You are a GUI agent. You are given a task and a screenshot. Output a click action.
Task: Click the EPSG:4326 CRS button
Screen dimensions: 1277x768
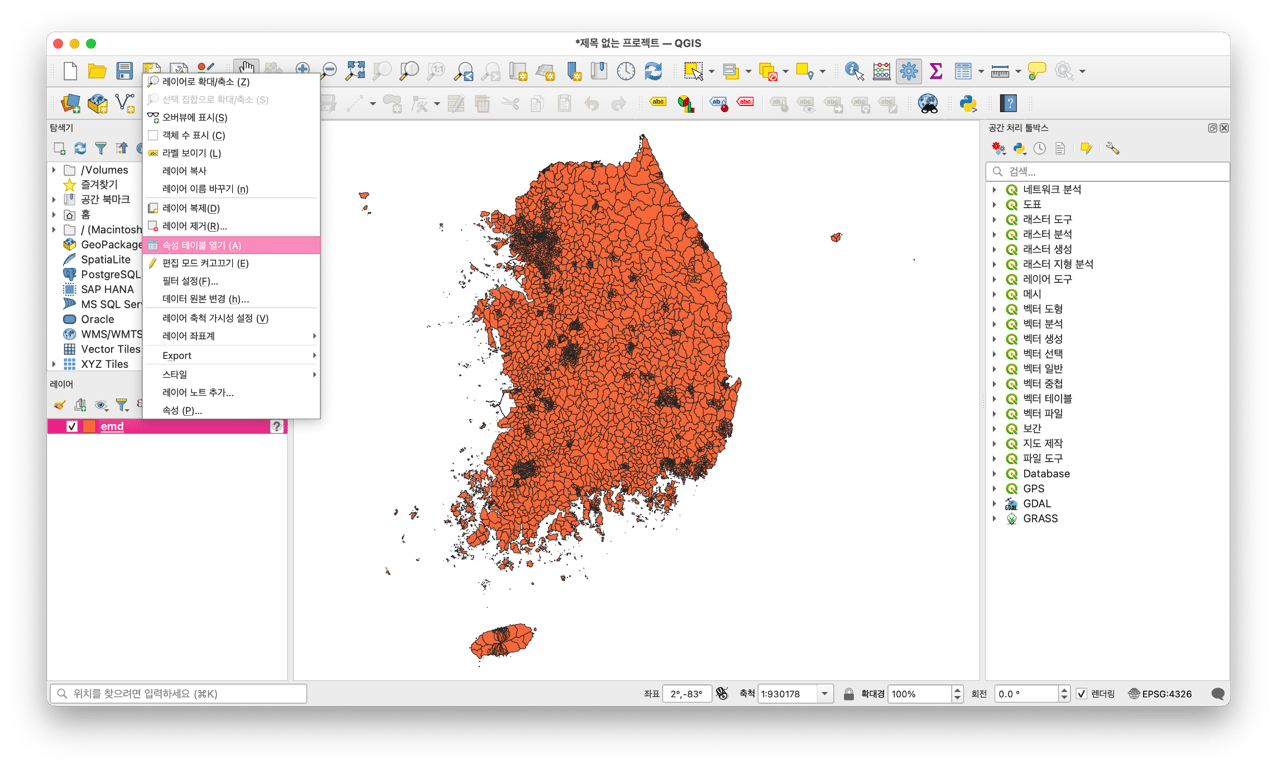[x=1160, y=694]
